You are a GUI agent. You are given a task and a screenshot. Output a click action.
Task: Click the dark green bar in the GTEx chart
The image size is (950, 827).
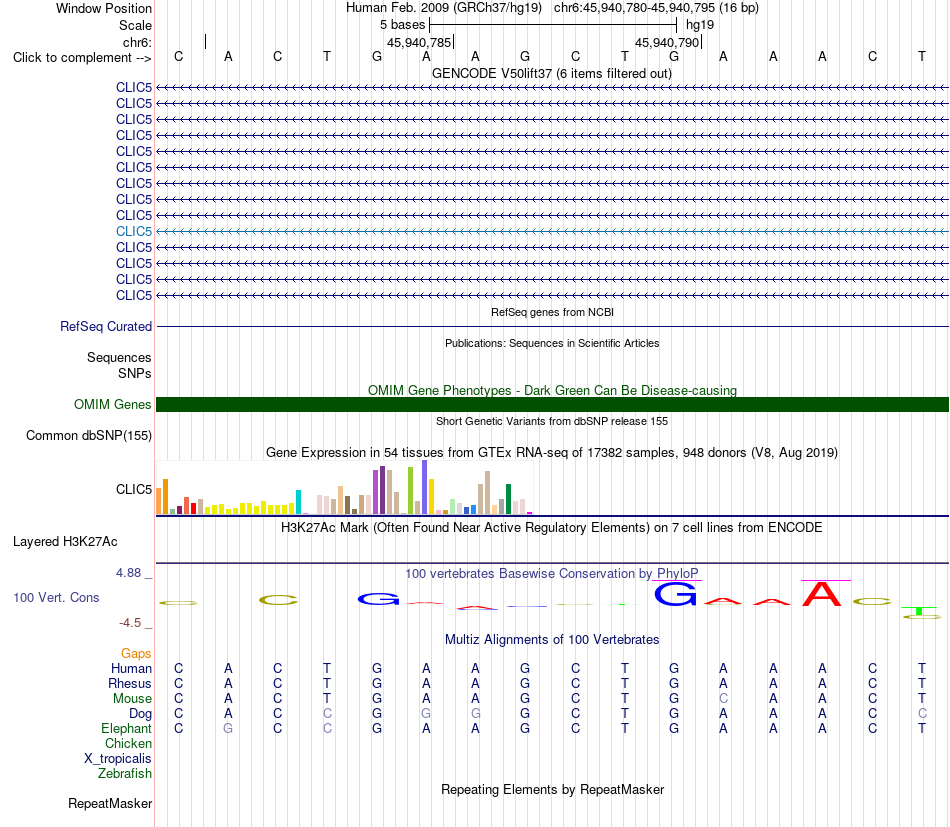click(x=508, y=499)
